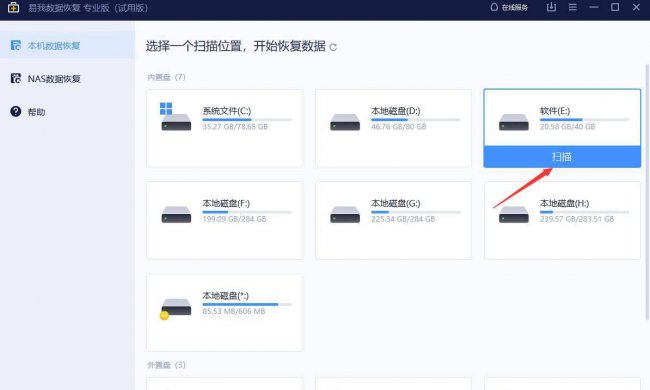Click the app toolbox logo icon
This screenshot has height=390, width=650.
[x=13, y=7]
